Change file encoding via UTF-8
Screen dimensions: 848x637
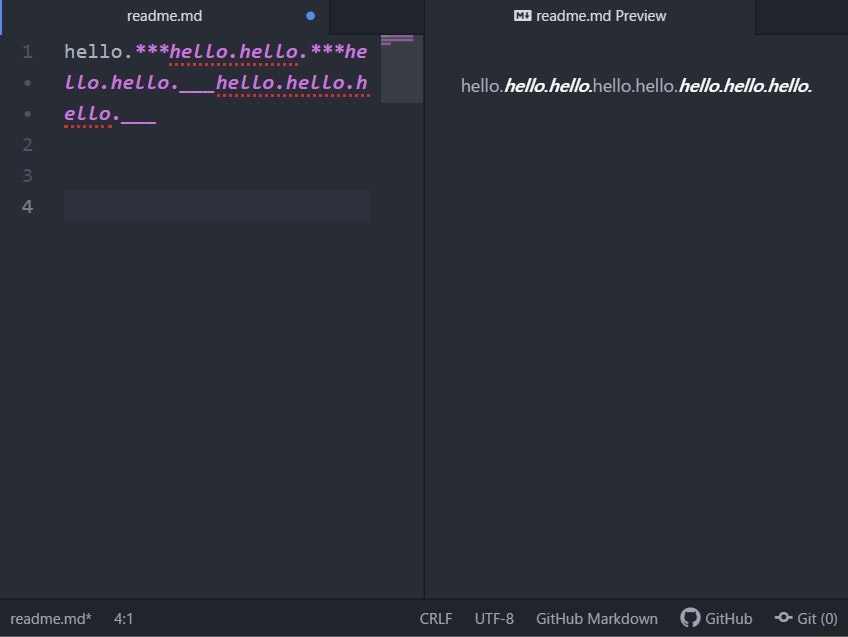pos(494,619)
